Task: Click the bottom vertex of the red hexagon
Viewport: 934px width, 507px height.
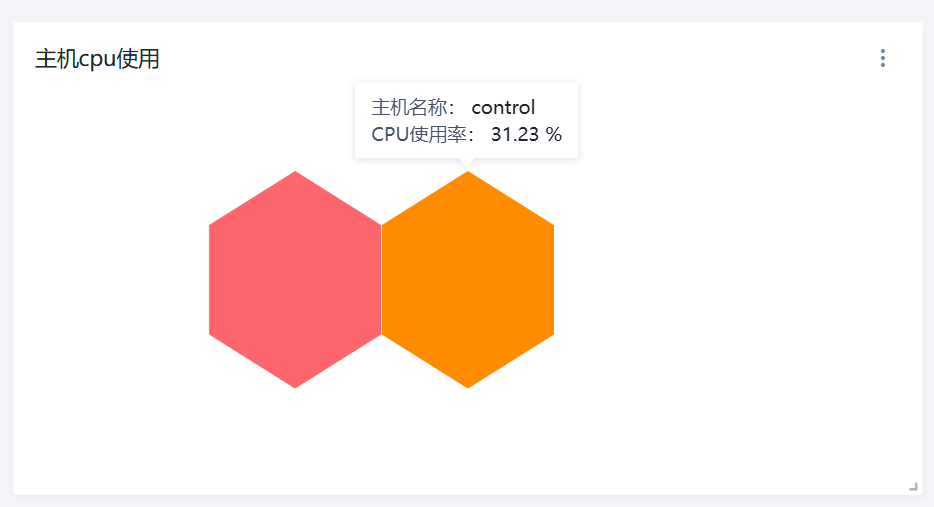Action: click(295, 384)
